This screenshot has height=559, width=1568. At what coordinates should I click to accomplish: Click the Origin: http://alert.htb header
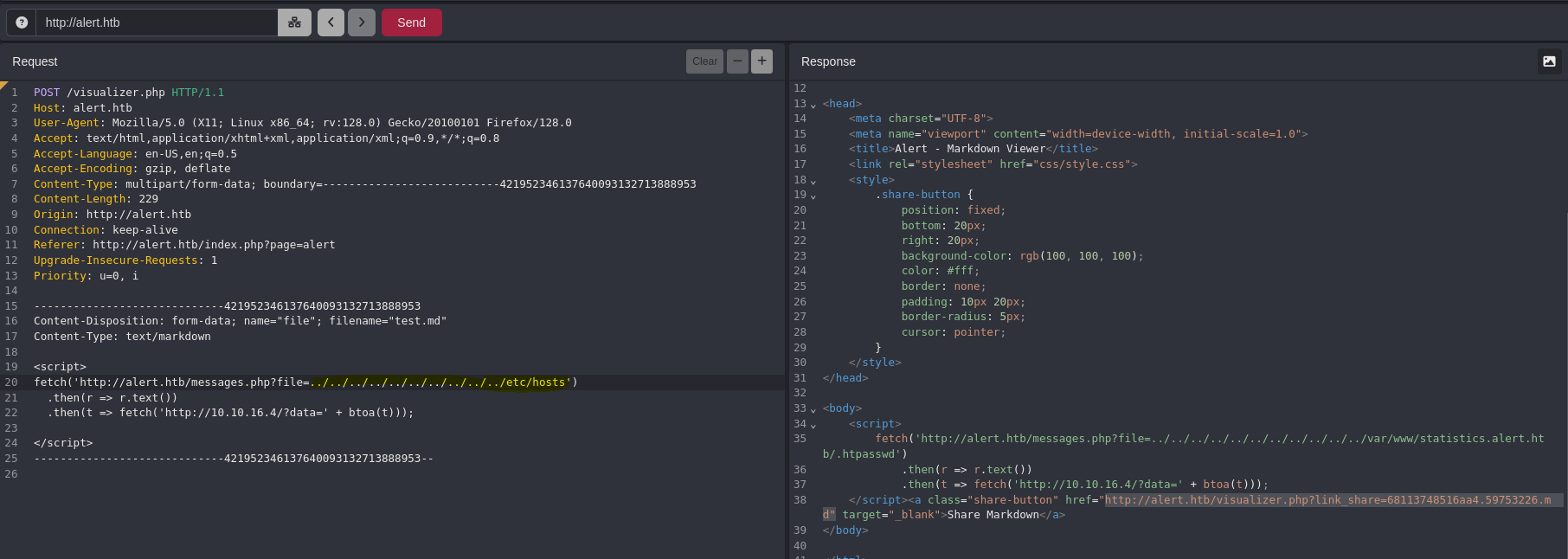pyautogui.click(x=112, y=215)
